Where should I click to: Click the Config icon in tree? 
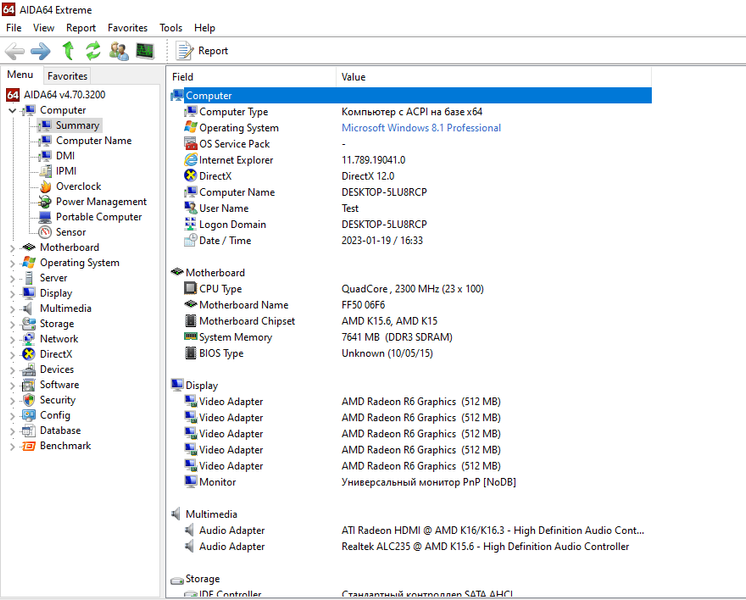tap(29, 415)
